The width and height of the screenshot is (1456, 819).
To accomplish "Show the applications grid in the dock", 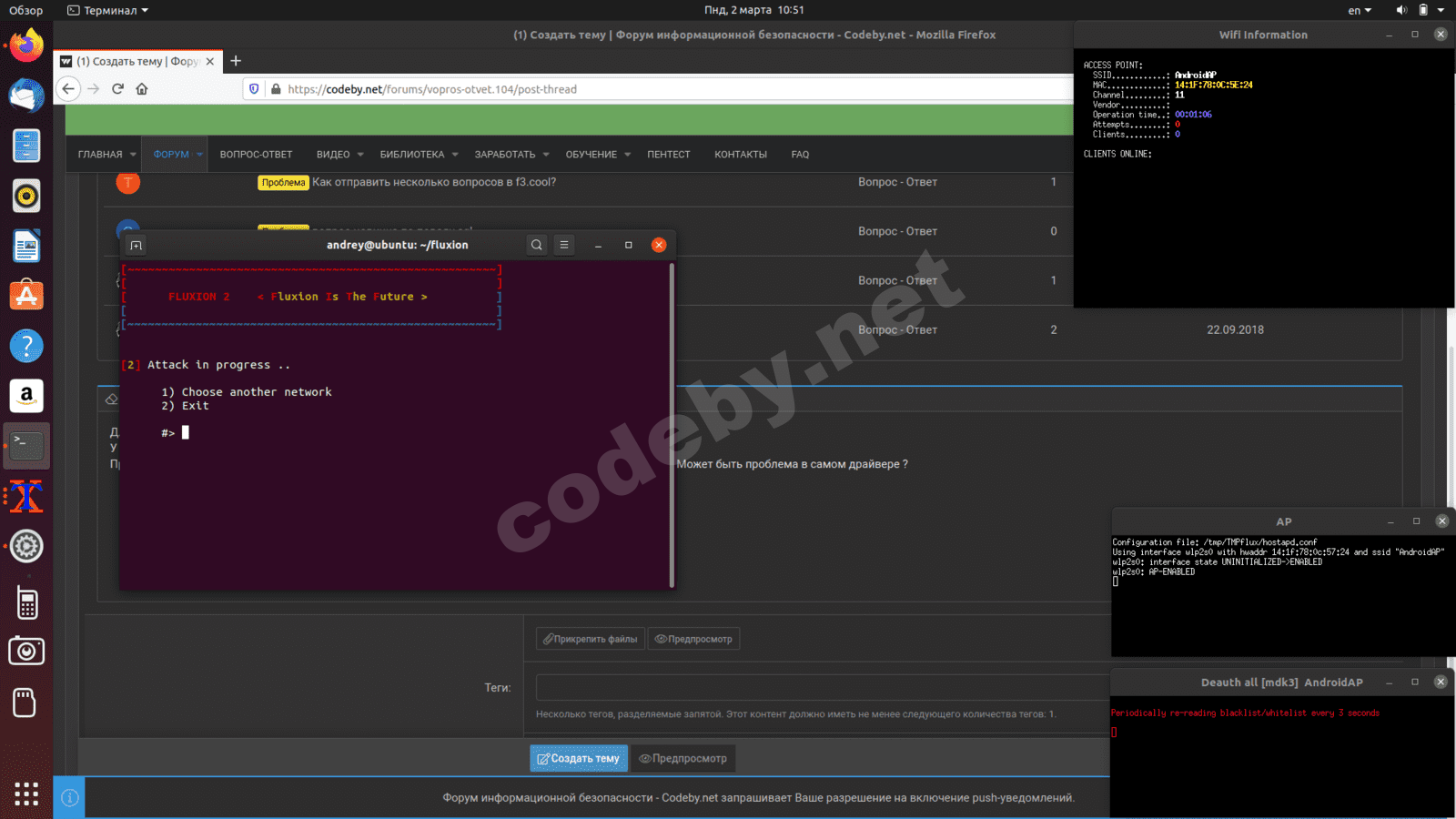I will (26, 794).
